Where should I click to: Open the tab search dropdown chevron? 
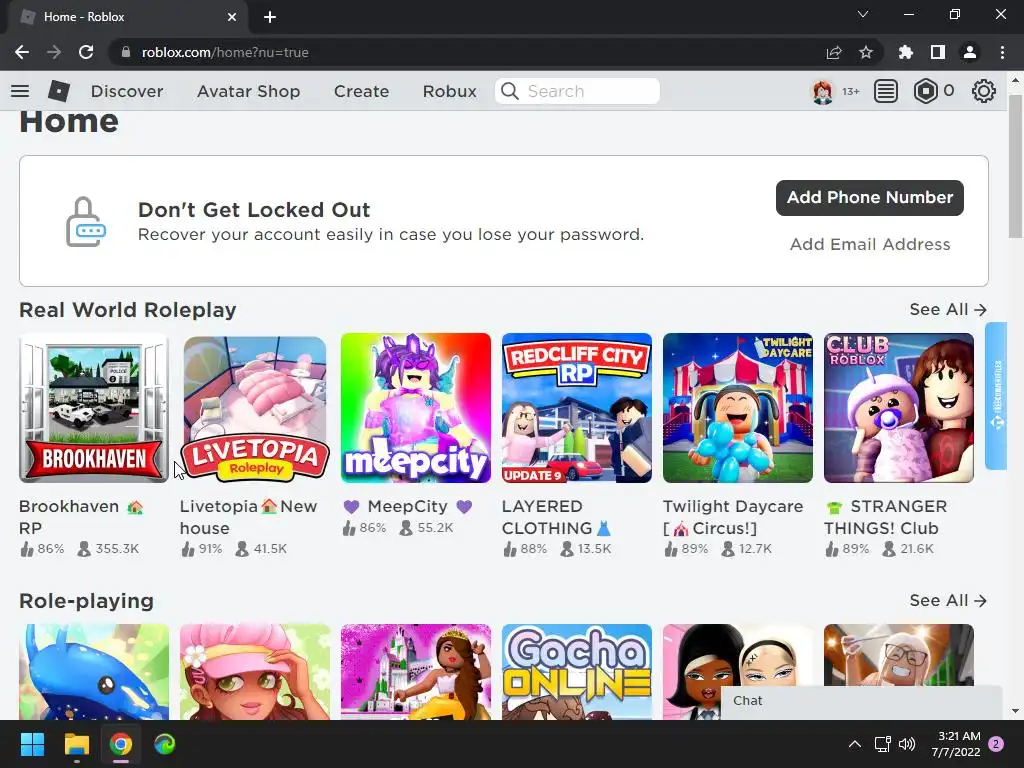(863, 14)
